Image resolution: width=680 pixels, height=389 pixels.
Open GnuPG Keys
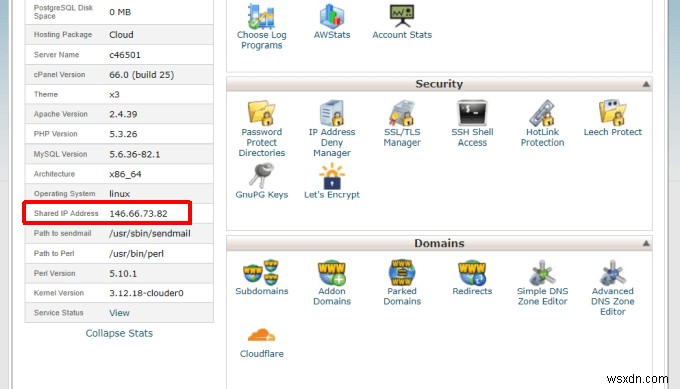pyautogui.click(x=262, y=181)
